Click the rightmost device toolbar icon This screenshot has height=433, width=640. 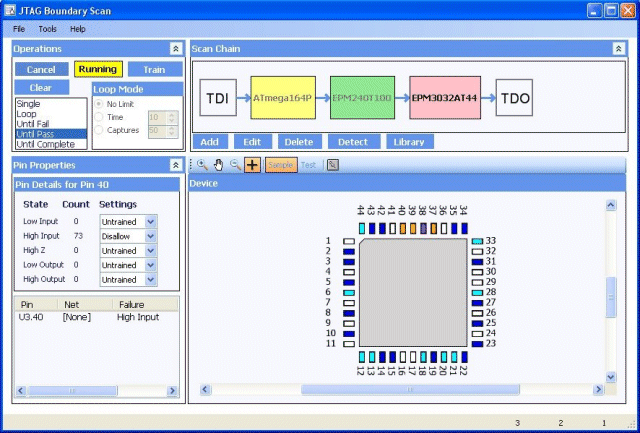coord(333,165)
